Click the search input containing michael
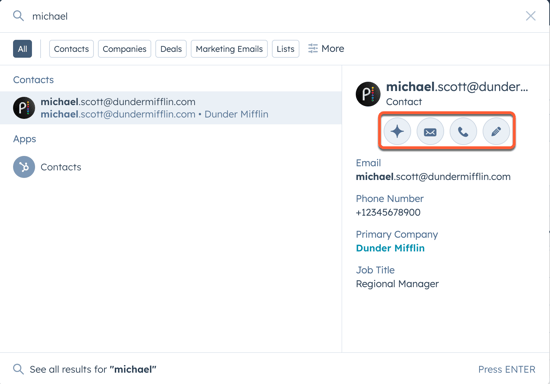 (274, 16)
